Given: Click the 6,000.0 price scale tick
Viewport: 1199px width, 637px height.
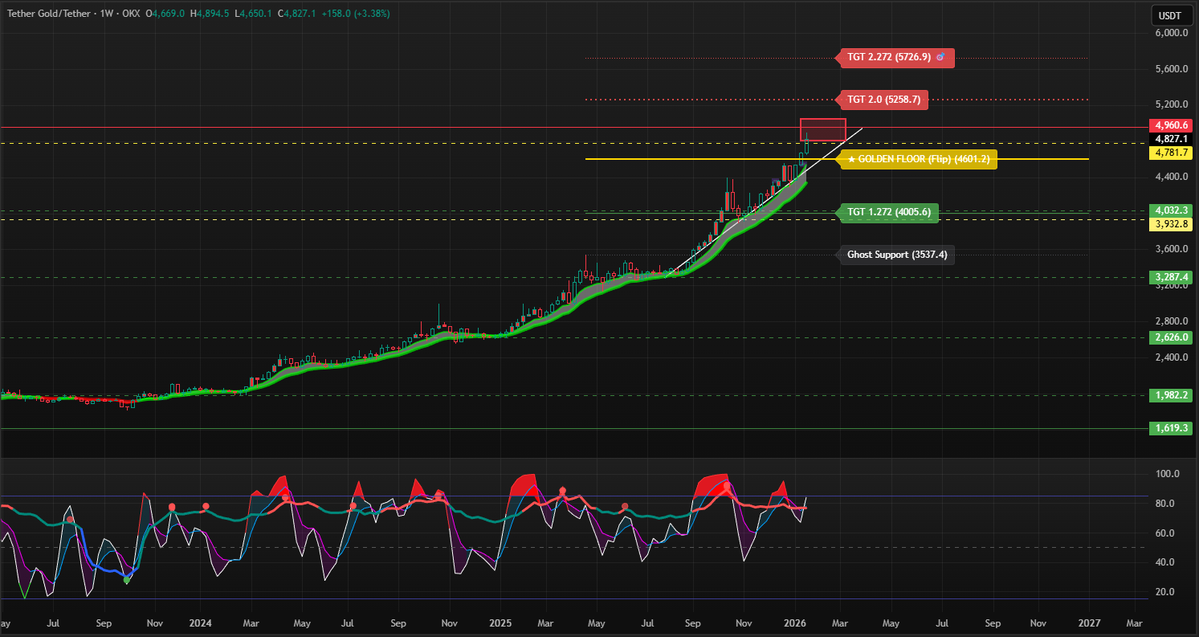Looking at the screenshot, I should (x=1171, y=33).
